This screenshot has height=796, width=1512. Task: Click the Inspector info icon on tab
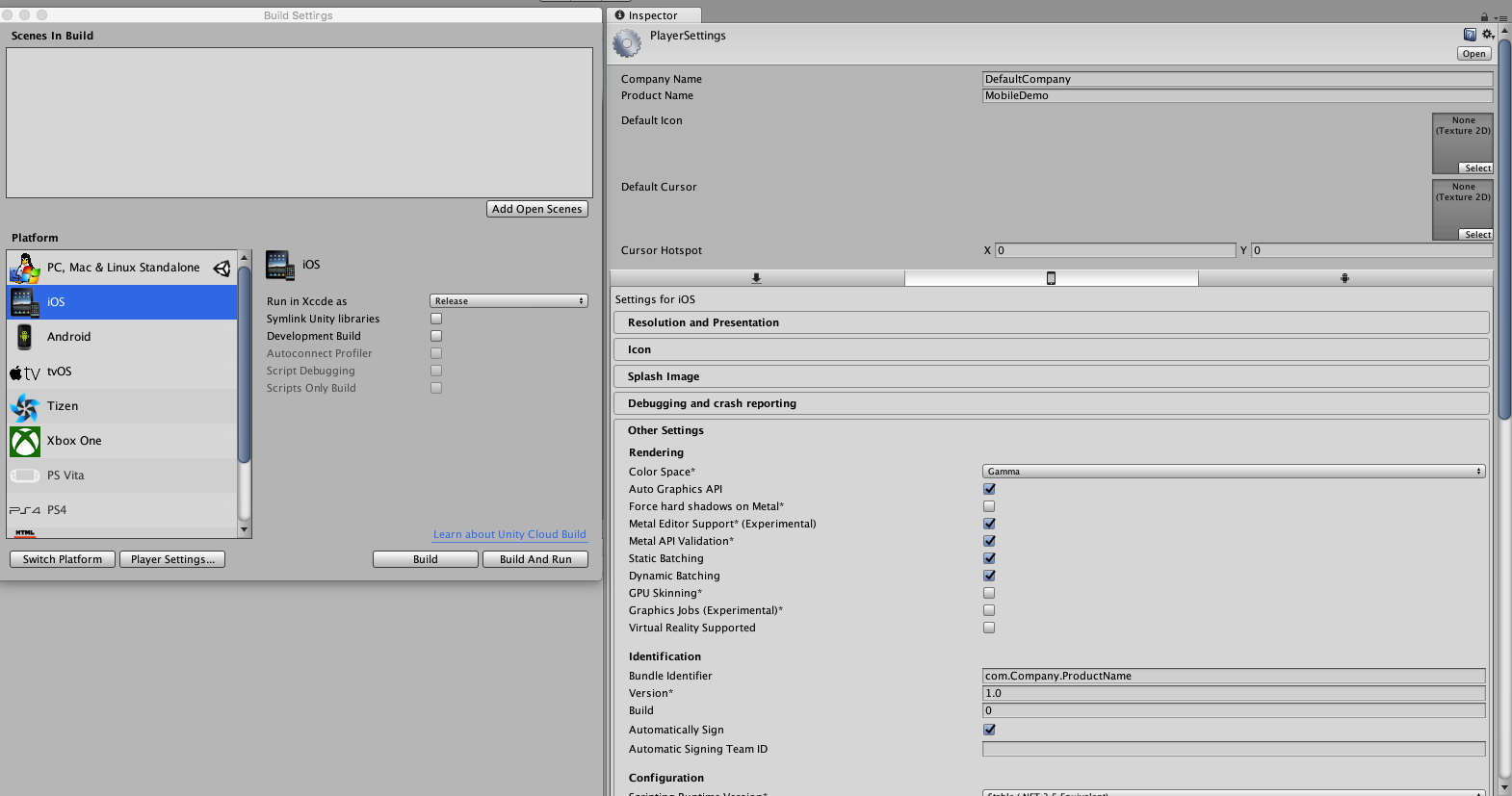click(620, 15)
